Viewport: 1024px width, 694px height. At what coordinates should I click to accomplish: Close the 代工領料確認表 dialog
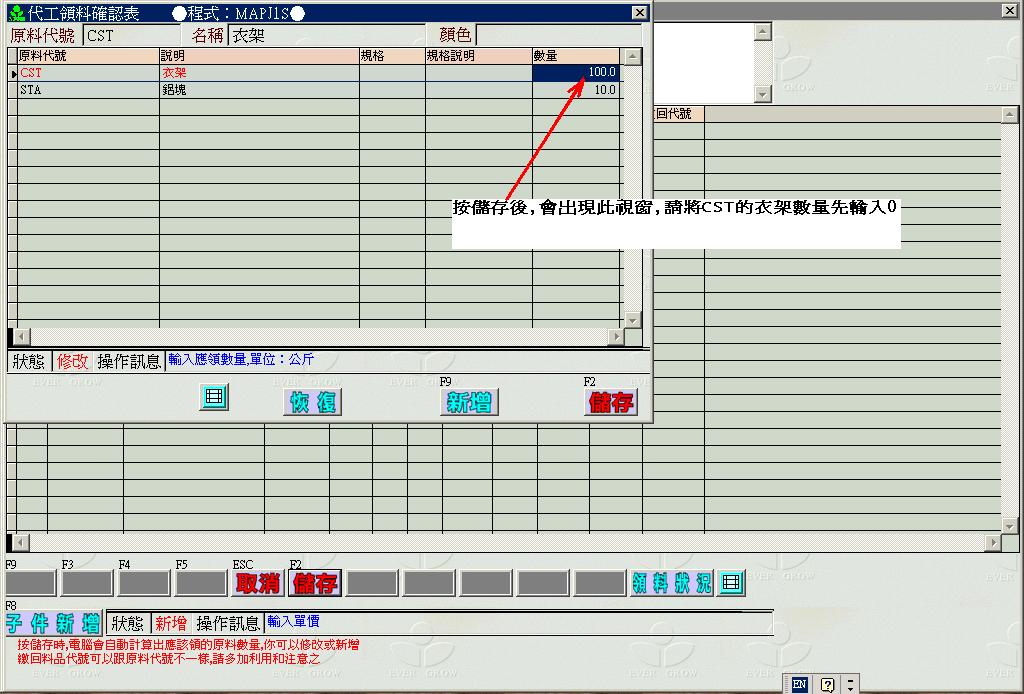pos(640,13)
